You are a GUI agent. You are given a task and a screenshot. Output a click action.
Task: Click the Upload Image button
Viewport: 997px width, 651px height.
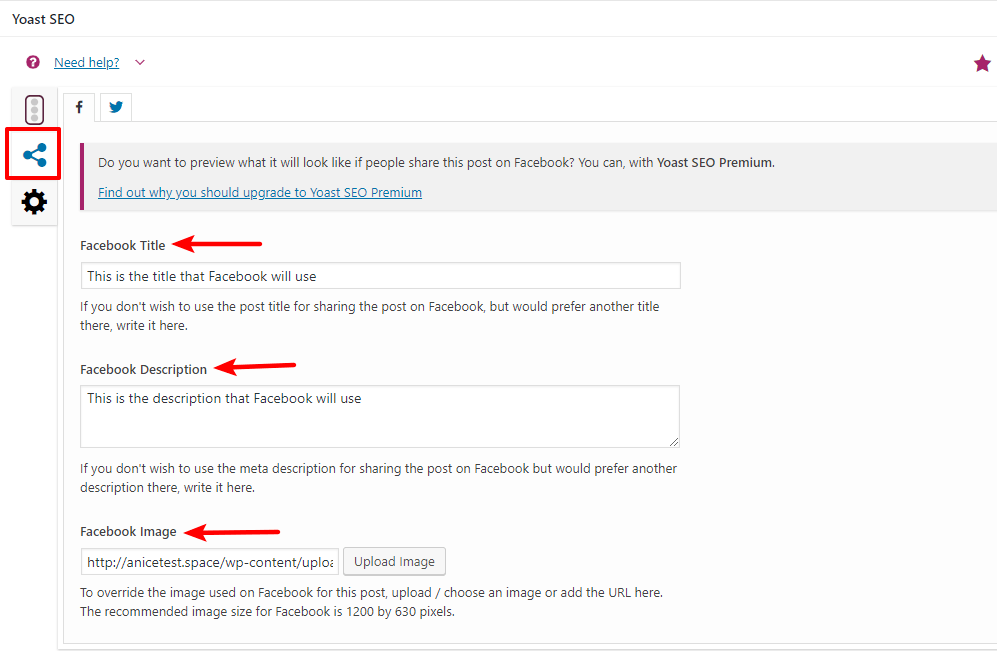394,561
